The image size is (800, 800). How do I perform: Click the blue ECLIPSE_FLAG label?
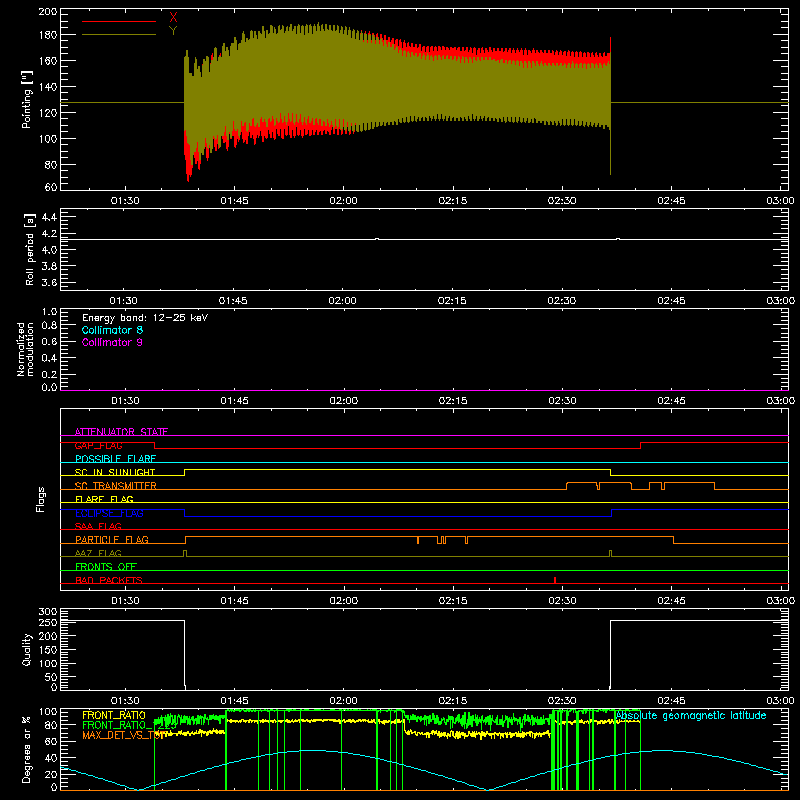109,513
